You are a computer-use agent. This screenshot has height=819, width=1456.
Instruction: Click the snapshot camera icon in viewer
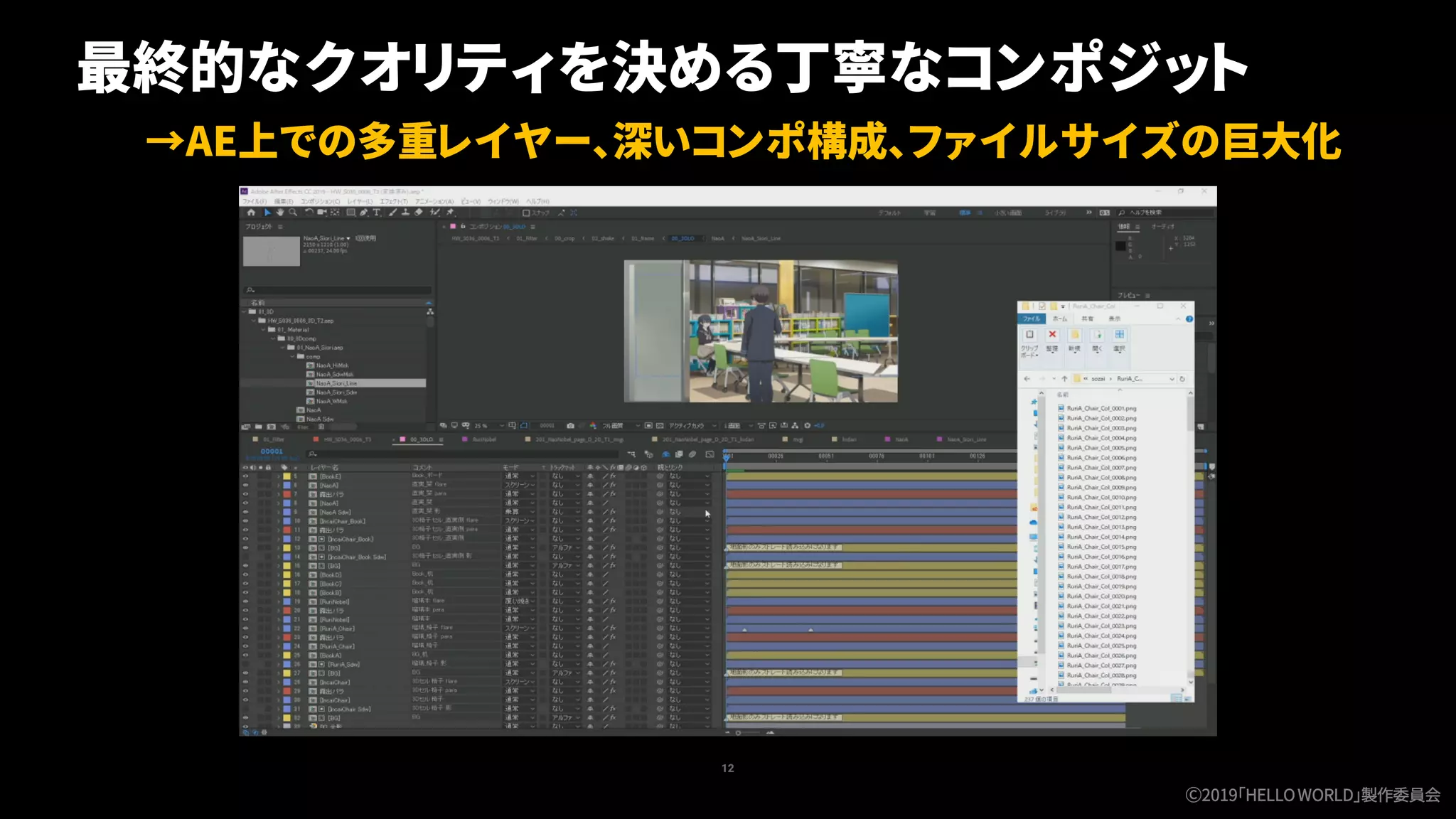(x=570, y=426)
